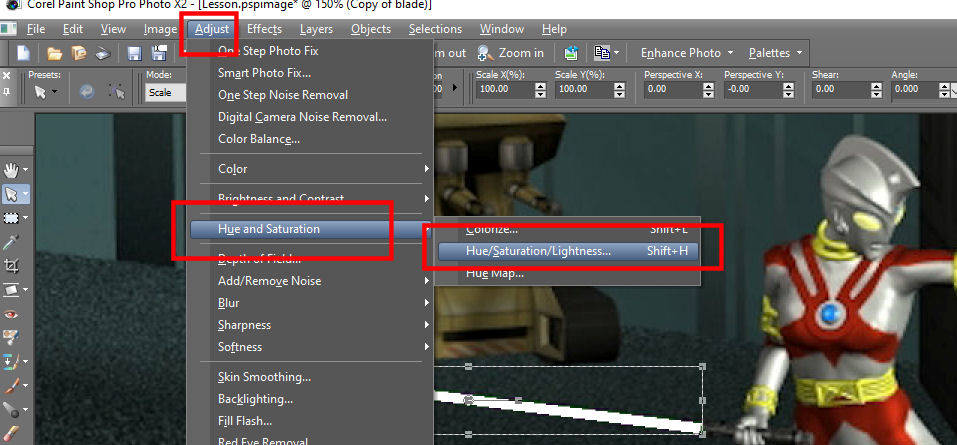Select the Clone brush tool
957x445 pixels.
12,361
